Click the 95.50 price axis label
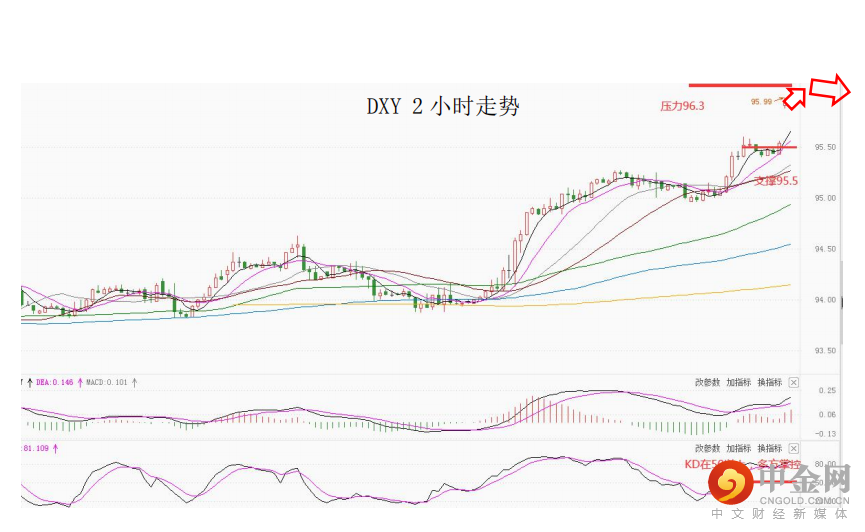Image resolution: width=865 pixels, height=532 pixels. (826, 147)
